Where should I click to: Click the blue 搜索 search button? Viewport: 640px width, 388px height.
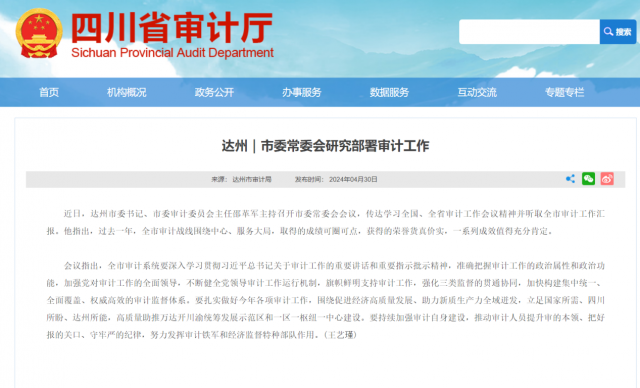click(618, 31)
